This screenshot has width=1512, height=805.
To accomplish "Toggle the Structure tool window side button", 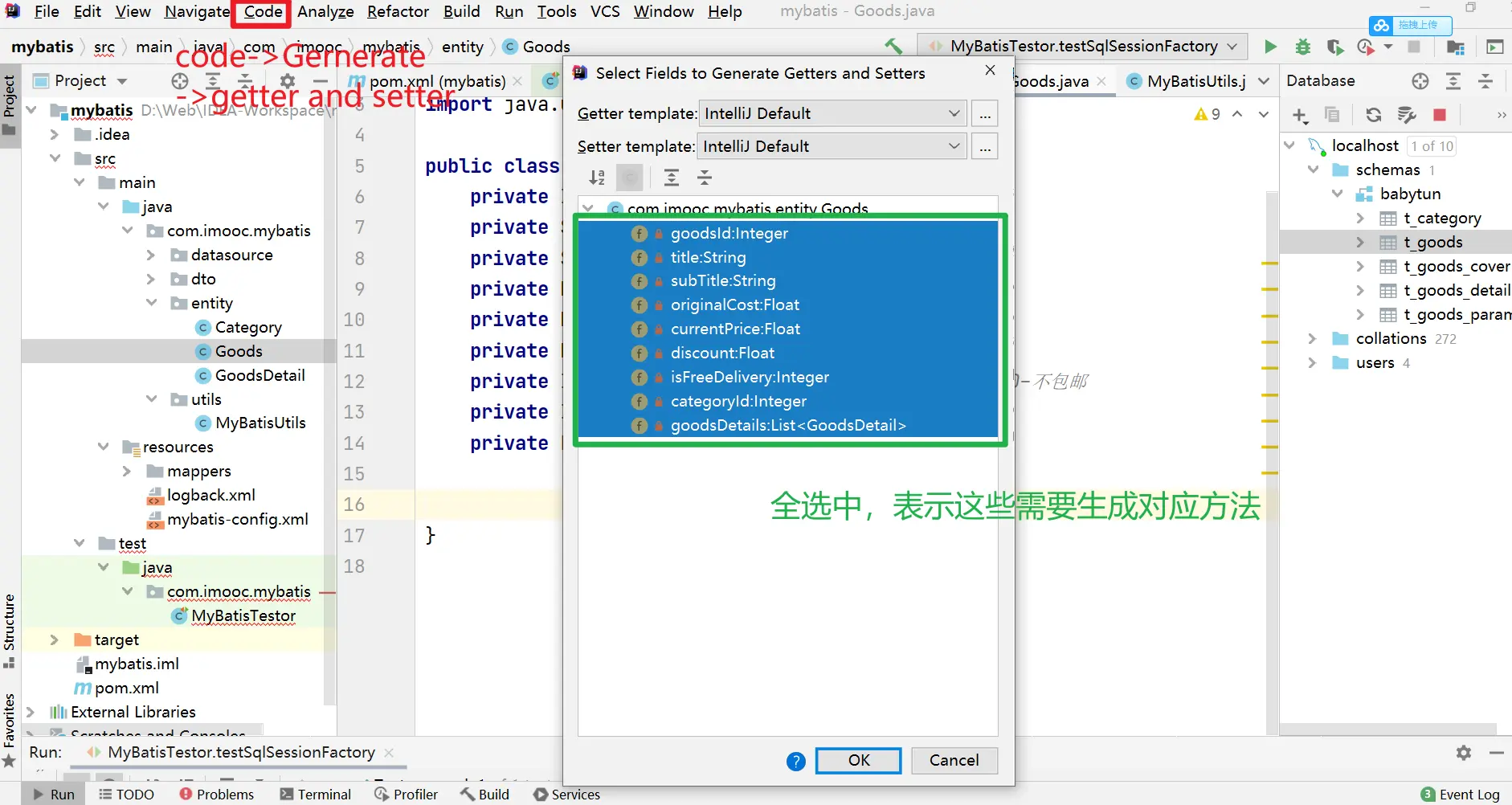I will [x=10, y=631].
